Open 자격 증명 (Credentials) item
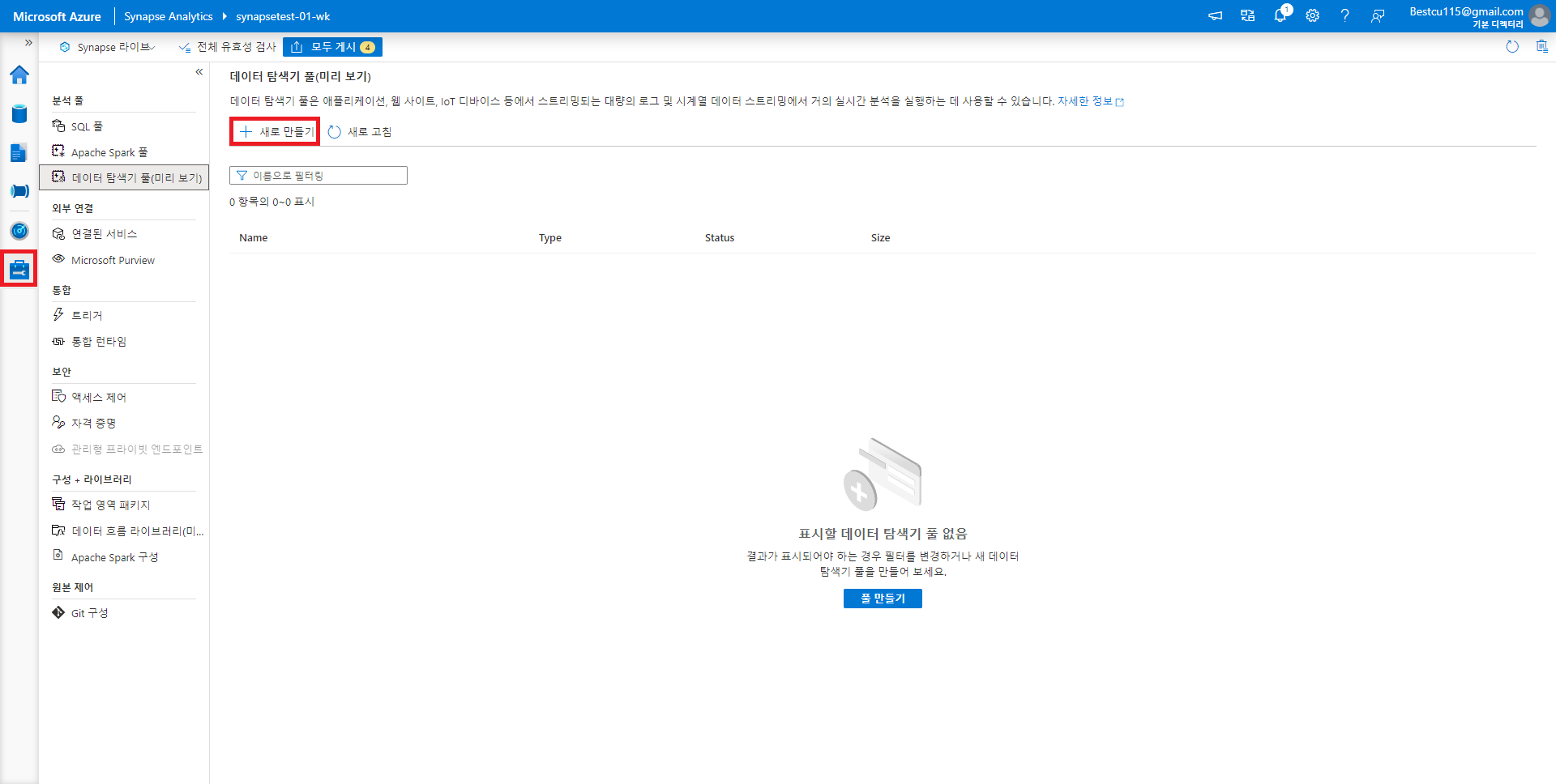1556x784 pixels. (x=124, y=423)
